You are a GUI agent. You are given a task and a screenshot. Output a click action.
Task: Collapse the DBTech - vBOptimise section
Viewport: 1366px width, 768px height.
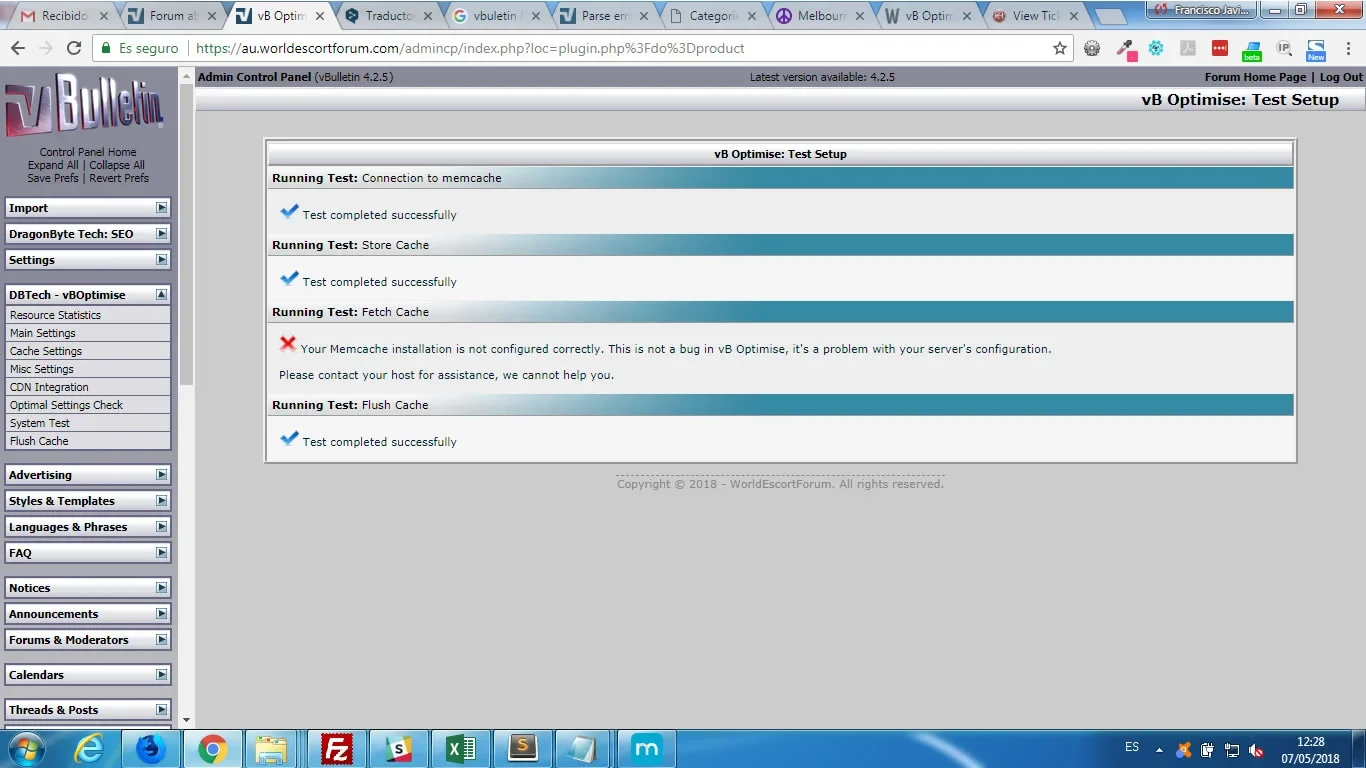pos(161,295)
